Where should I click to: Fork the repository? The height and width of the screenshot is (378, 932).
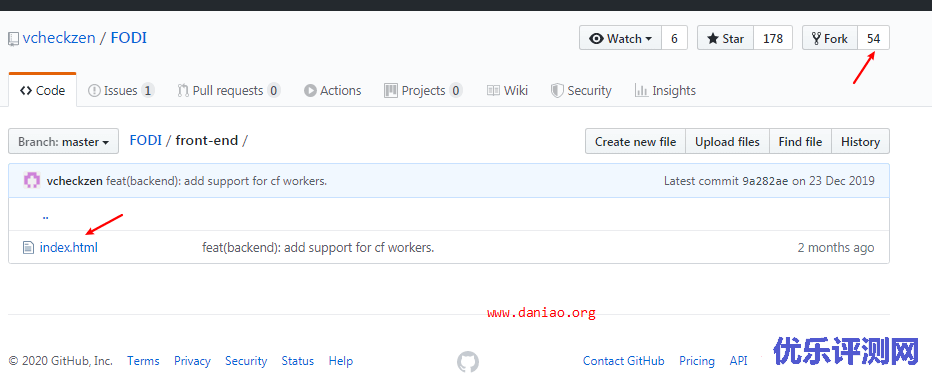pyautogui.click(x=830, y=38)
